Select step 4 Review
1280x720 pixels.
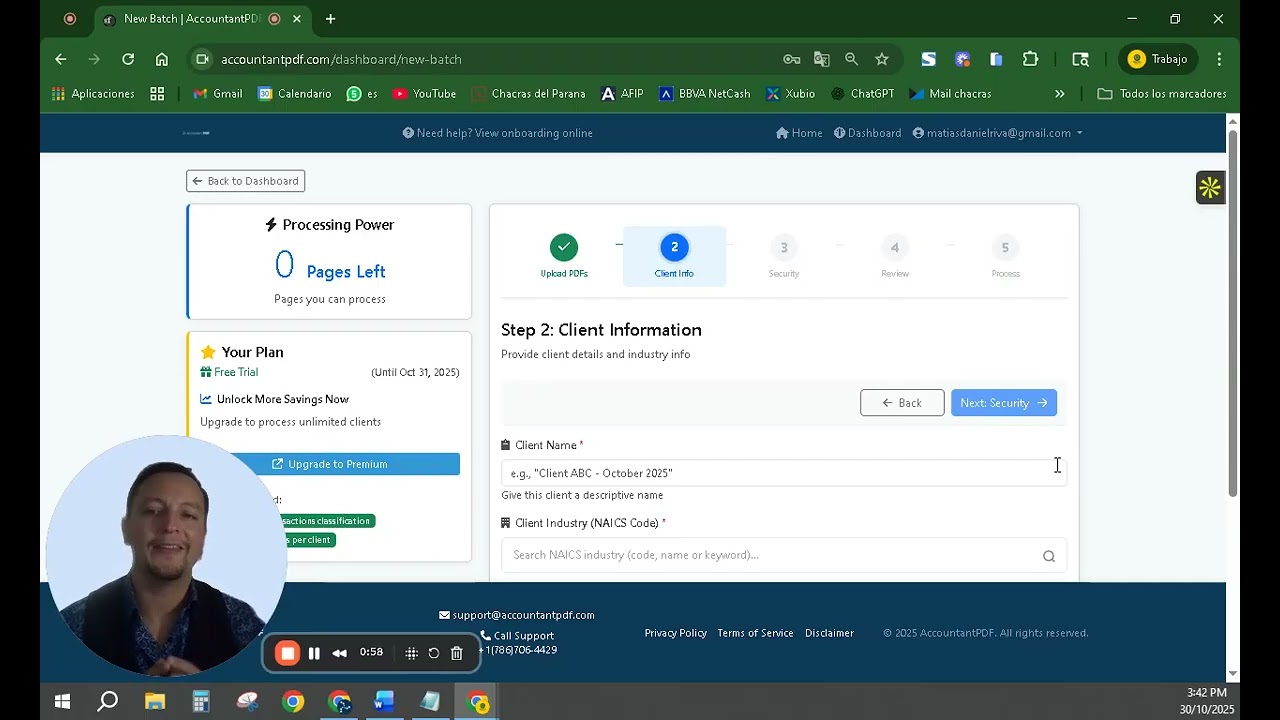pos(895,256)
